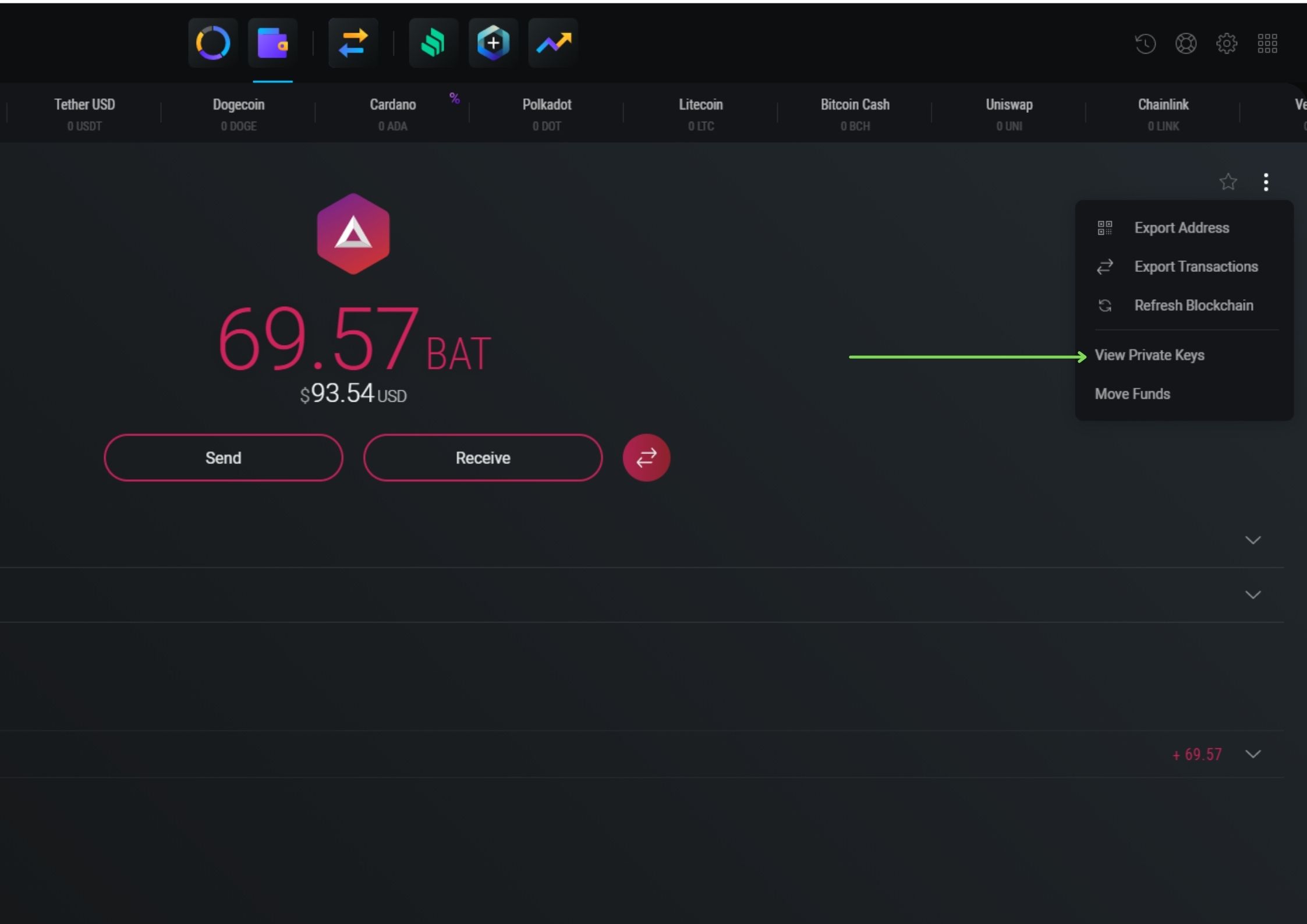Screen dimensions: 1307x924
Task: Select View Private Keys in the menu
Action: pyautogui.click(x=1184, y=355)
